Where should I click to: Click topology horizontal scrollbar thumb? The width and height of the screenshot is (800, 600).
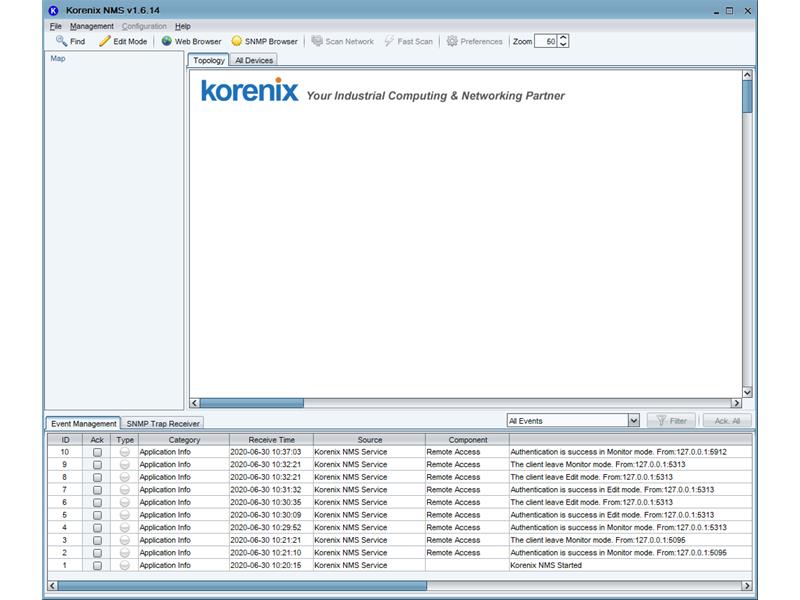coord(252,403)
